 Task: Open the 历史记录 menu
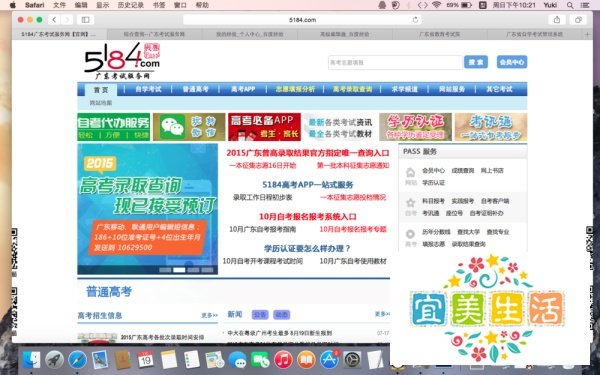coord(130,5)
